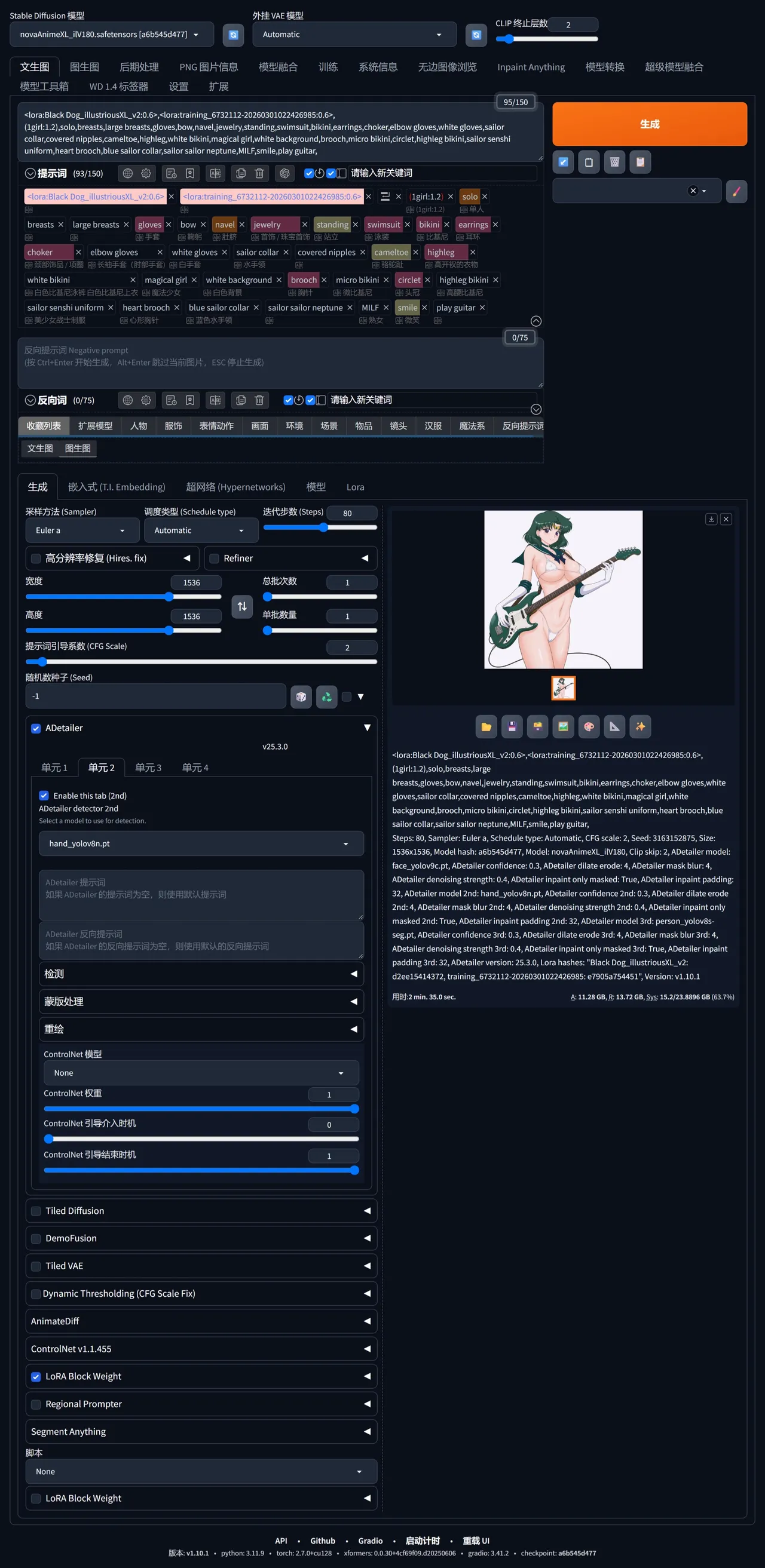Screen dimensions: 765x1568
Task: Open the Schedule type Automatic dropdown
Action: pyautogui.click(x=201, y=530)
